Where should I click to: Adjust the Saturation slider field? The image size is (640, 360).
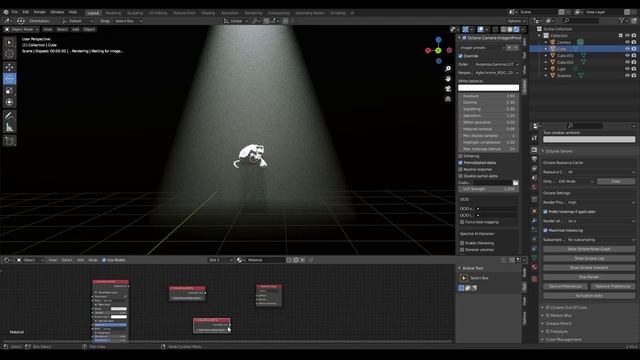[x=488, y=116]
